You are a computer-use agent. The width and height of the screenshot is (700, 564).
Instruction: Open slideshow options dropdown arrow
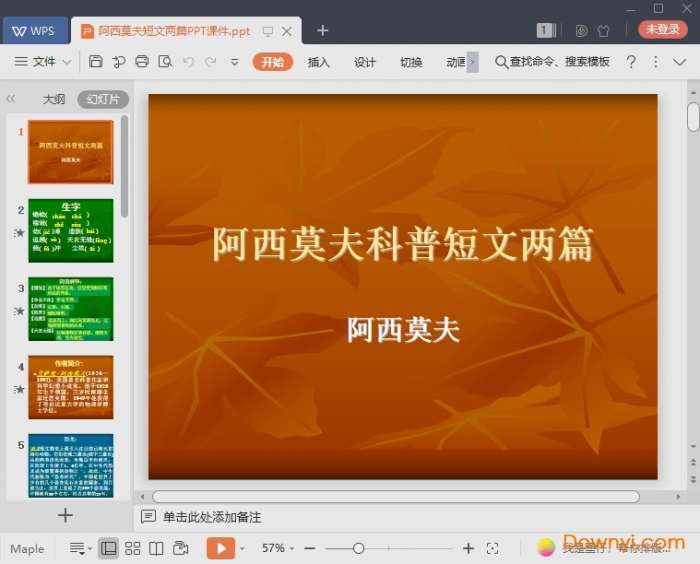242,548
